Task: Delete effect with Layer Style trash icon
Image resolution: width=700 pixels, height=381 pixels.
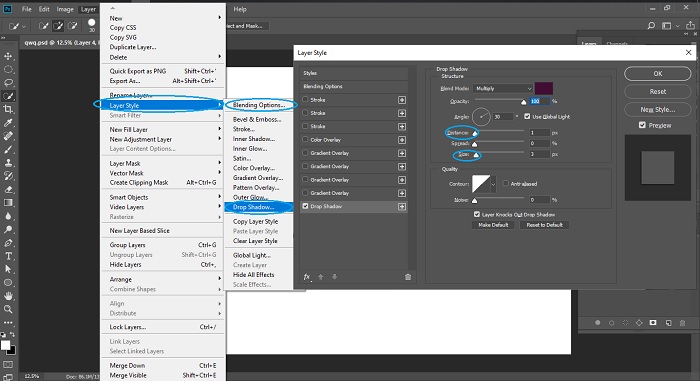Action: (x=408, y=277)
